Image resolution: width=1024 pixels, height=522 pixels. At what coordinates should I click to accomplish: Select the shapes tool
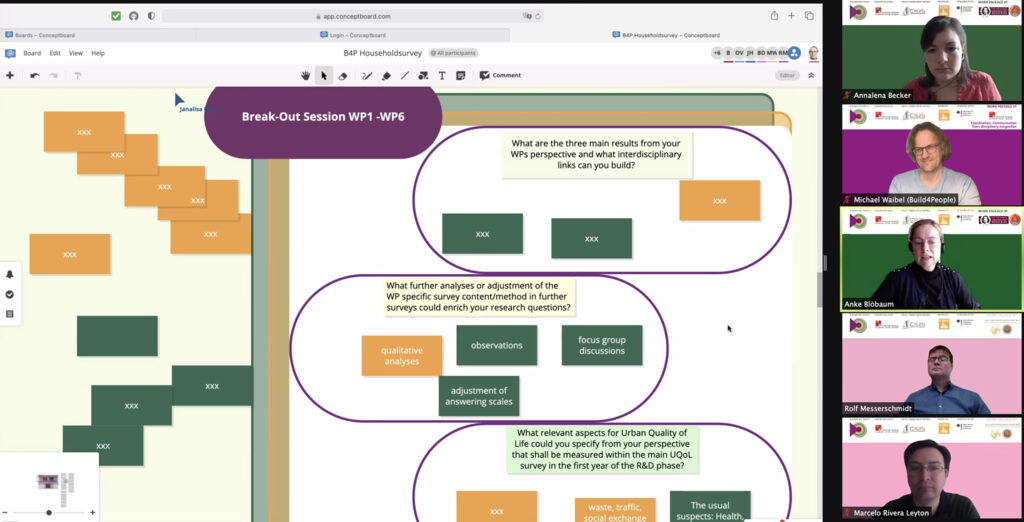[423, 76]
